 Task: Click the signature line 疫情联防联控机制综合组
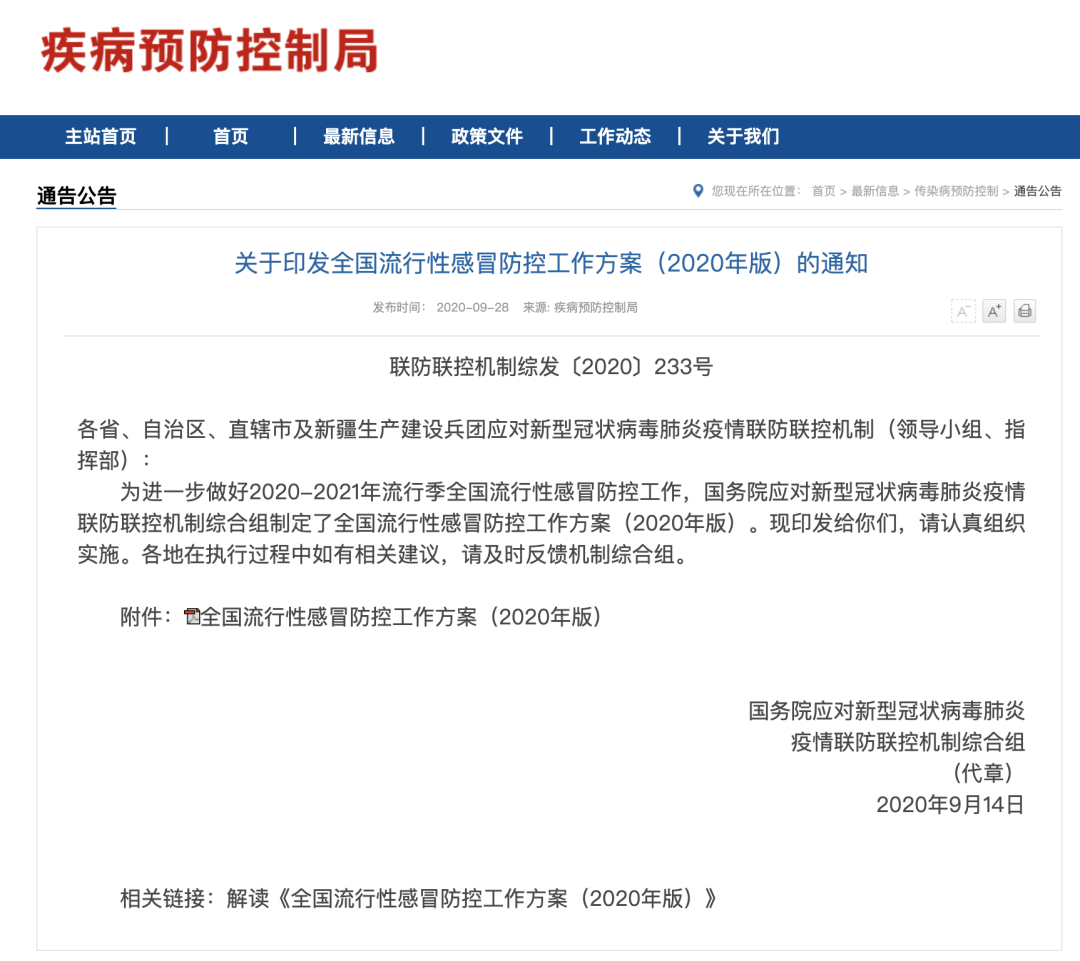point(908,742)
